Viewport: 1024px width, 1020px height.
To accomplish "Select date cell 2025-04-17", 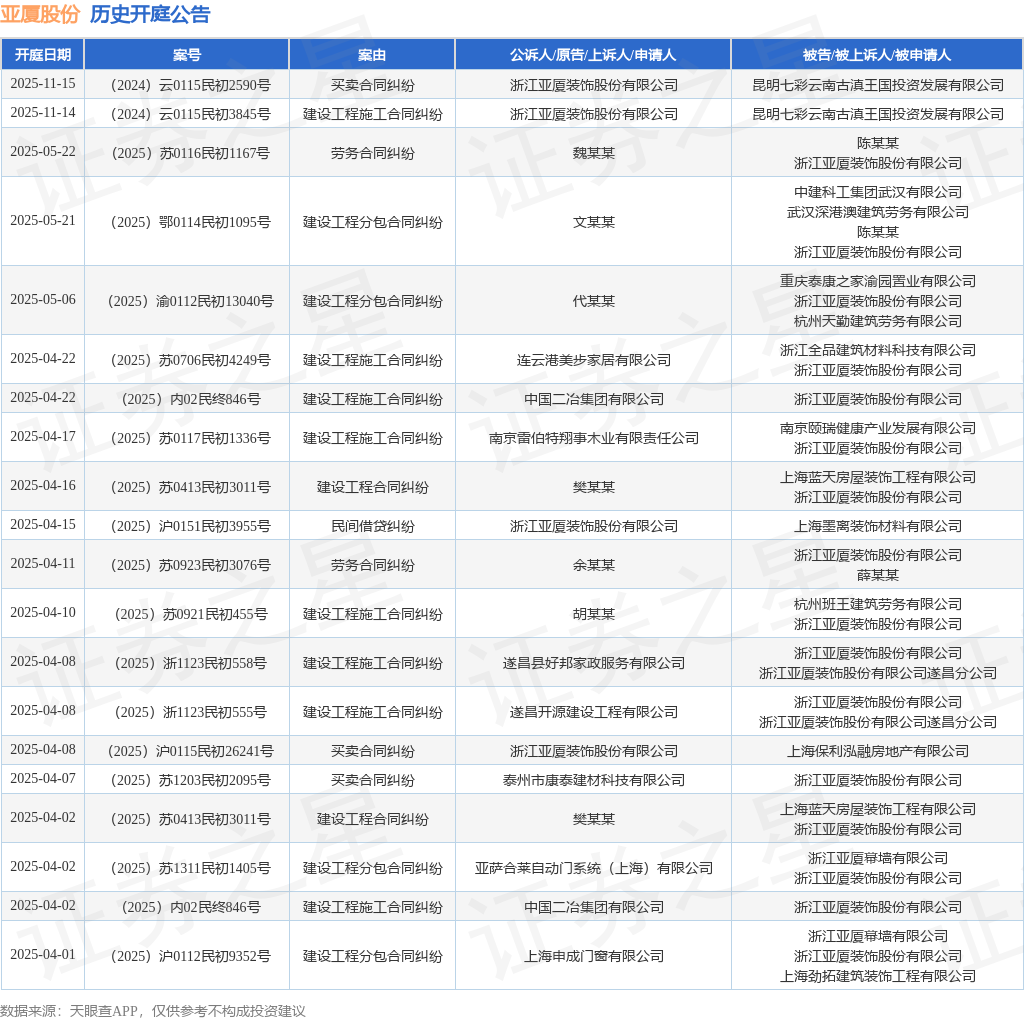I will pyautogui.click(x=42, y=436).
